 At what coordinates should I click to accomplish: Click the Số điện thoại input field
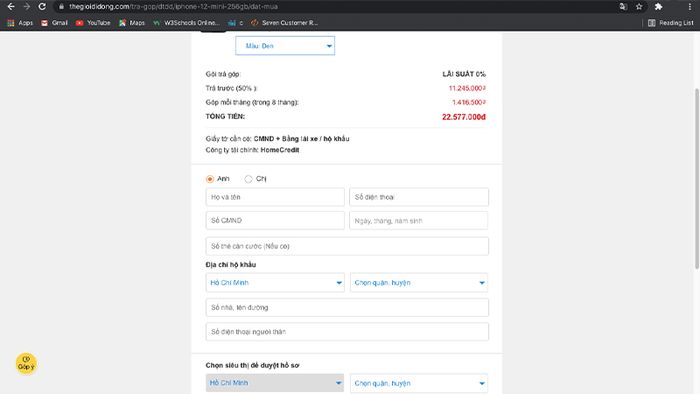[419, 197]
